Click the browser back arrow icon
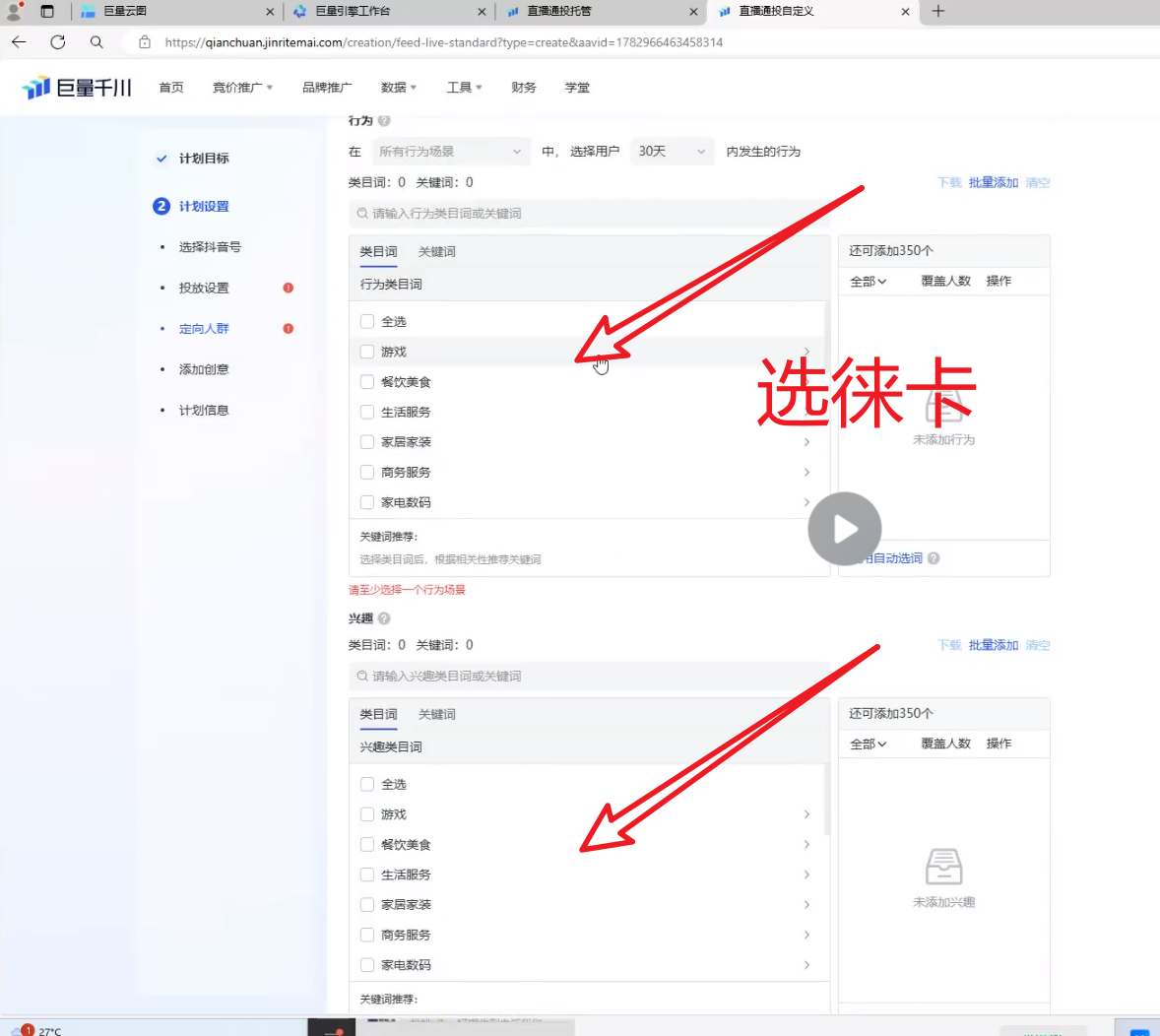Image resolution: width=1160 pixels, height=1036 pixels. point(19,42)
